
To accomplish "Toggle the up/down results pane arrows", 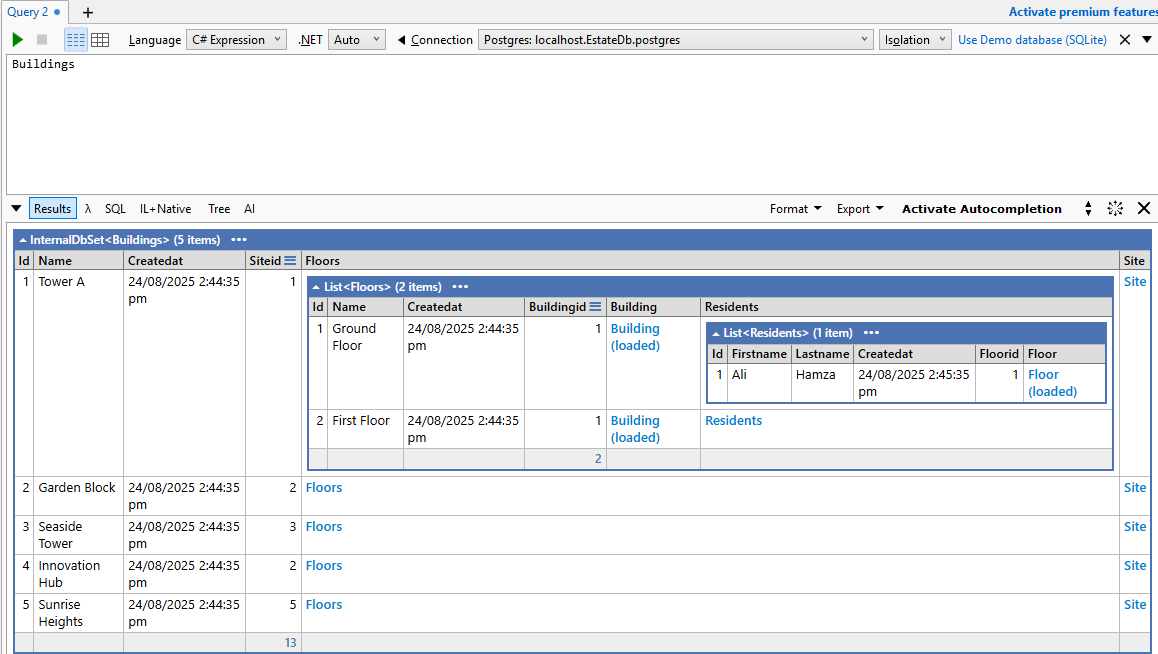I will pyautogui.click(x=1088, y=209).
